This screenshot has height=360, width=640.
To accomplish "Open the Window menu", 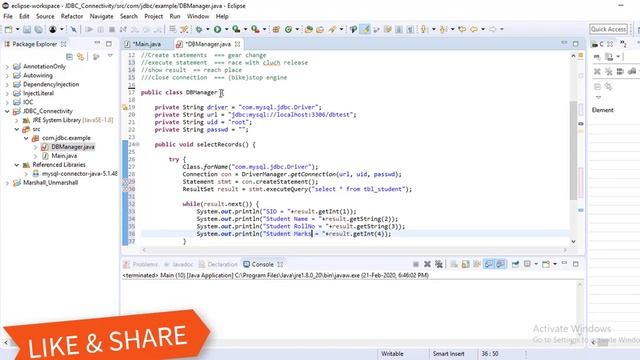I will tap(198, 16).
